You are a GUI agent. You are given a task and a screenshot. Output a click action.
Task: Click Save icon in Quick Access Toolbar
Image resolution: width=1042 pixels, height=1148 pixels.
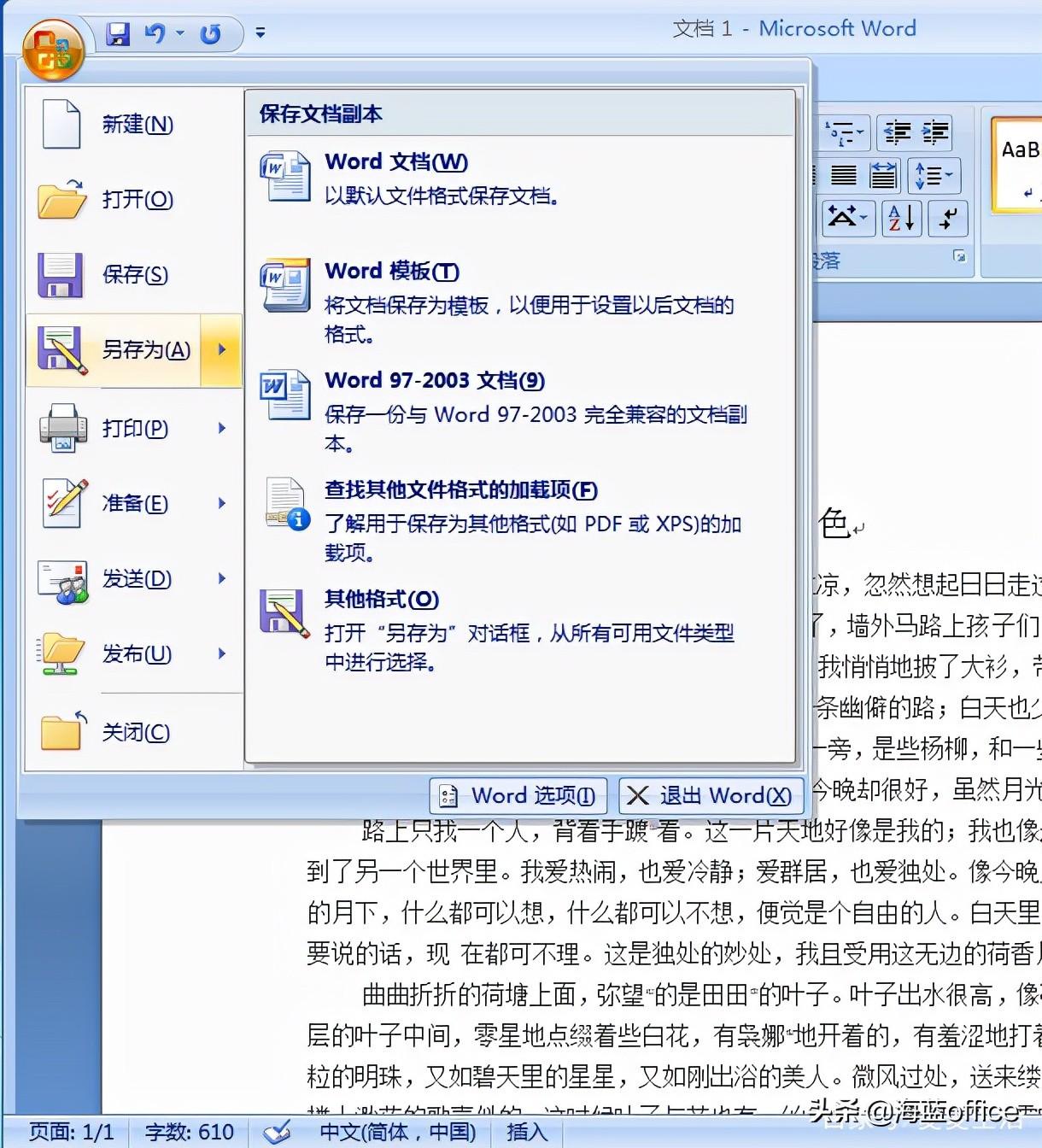pos(118,33)
